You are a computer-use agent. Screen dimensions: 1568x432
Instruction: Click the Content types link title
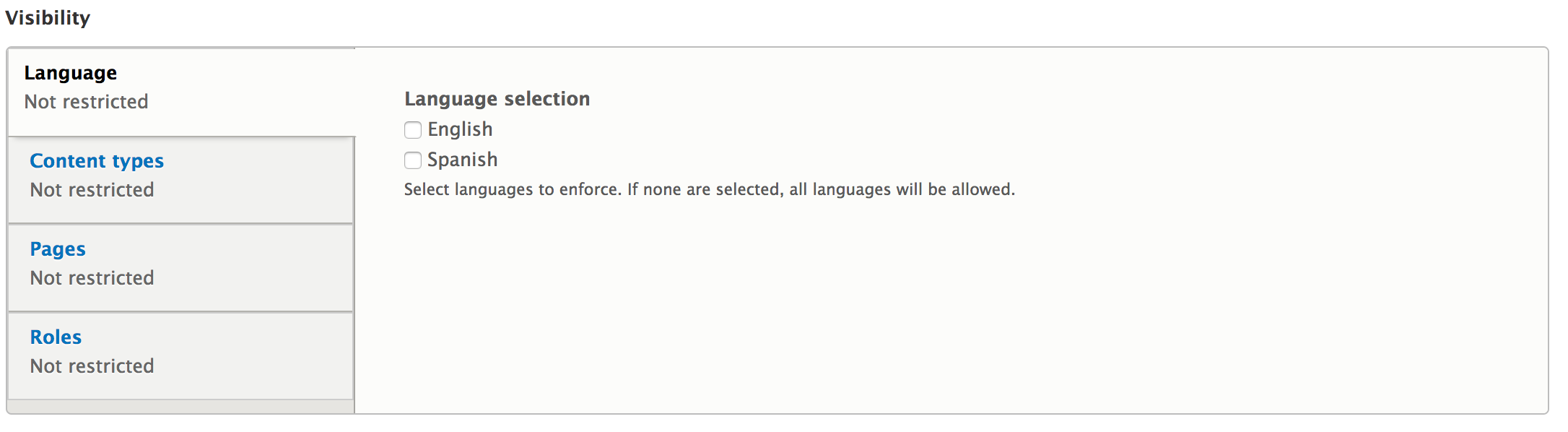[97, 161]
